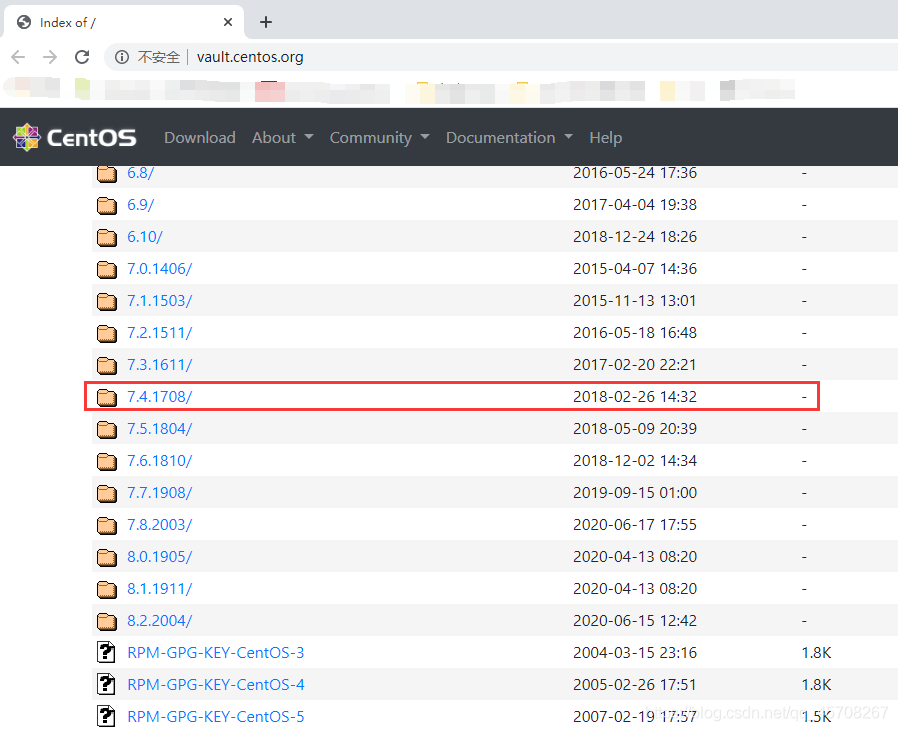Open the 6.10/ directory link
The height and width of the screenshot is (731, 898).
coord(145,237)
